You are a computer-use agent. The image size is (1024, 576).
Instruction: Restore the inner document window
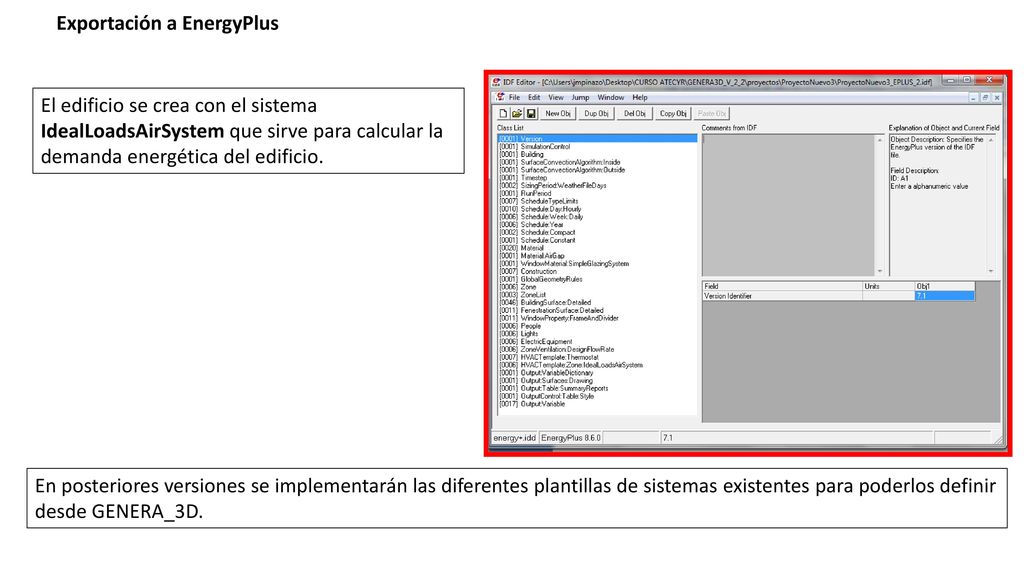[x=985, y=97]
